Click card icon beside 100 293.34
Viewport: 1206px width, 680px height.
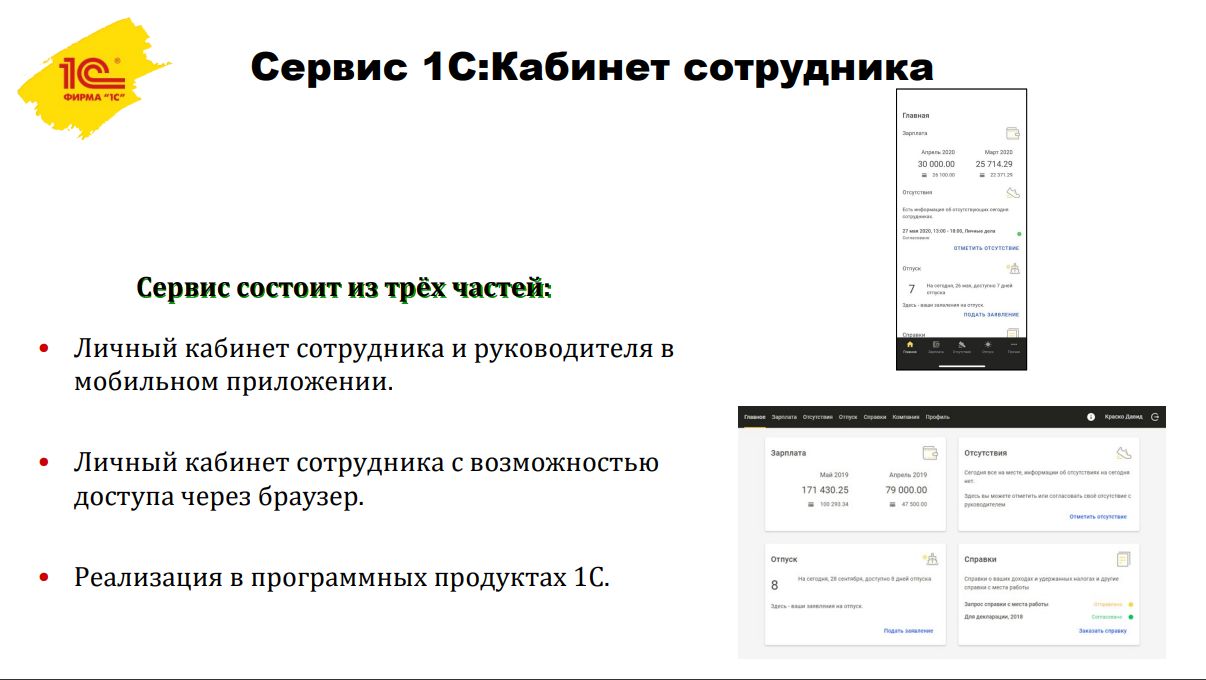811,504
